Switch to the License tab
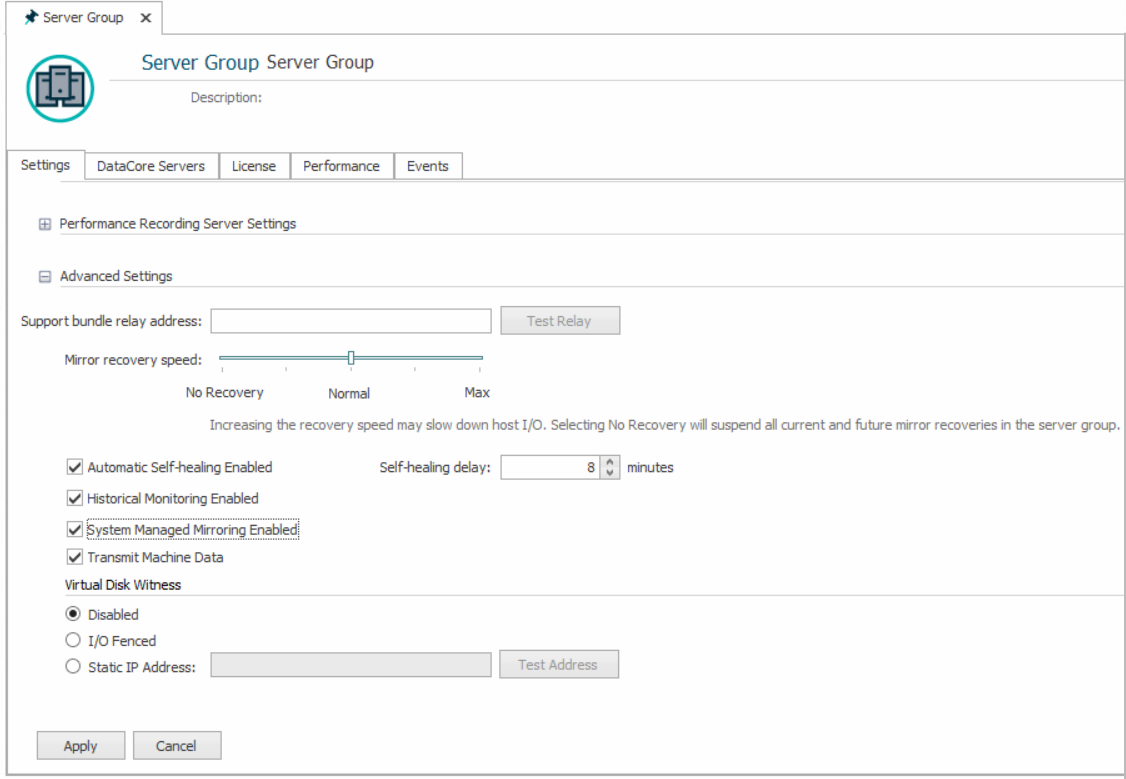The height and width of the screenshot is (779, 1126). 253,166
